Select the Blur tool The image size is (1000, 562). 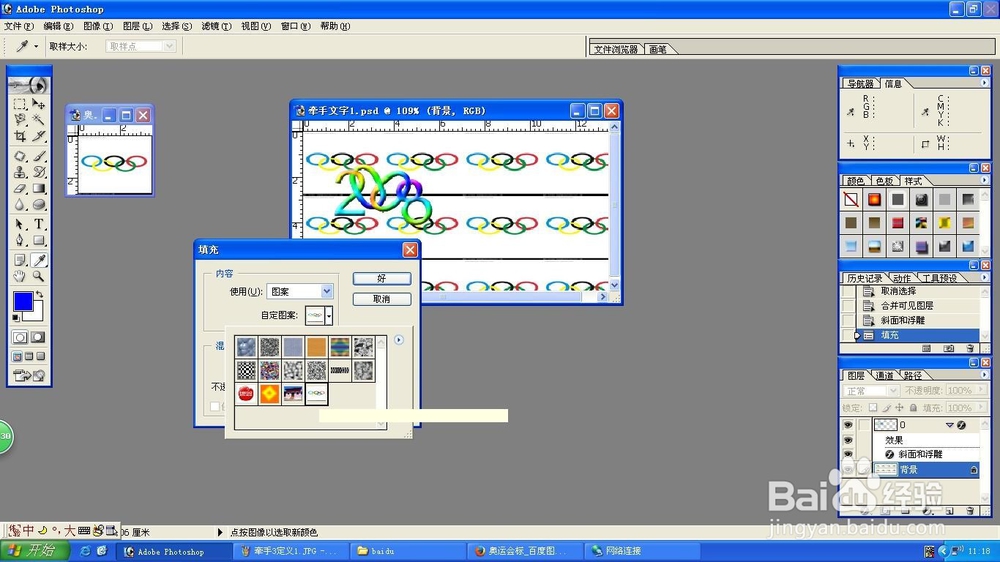(20, 205)
